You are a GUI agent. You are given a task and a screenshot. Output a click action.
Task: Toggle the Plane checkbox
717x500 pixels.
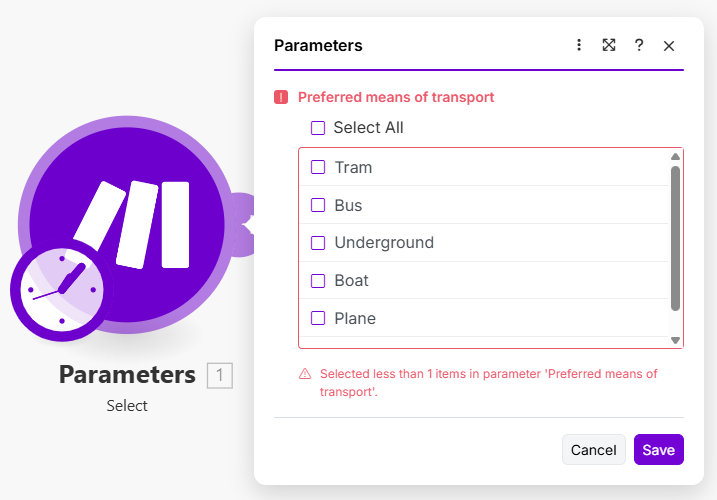pyautogui.click(x=318, y=319)
